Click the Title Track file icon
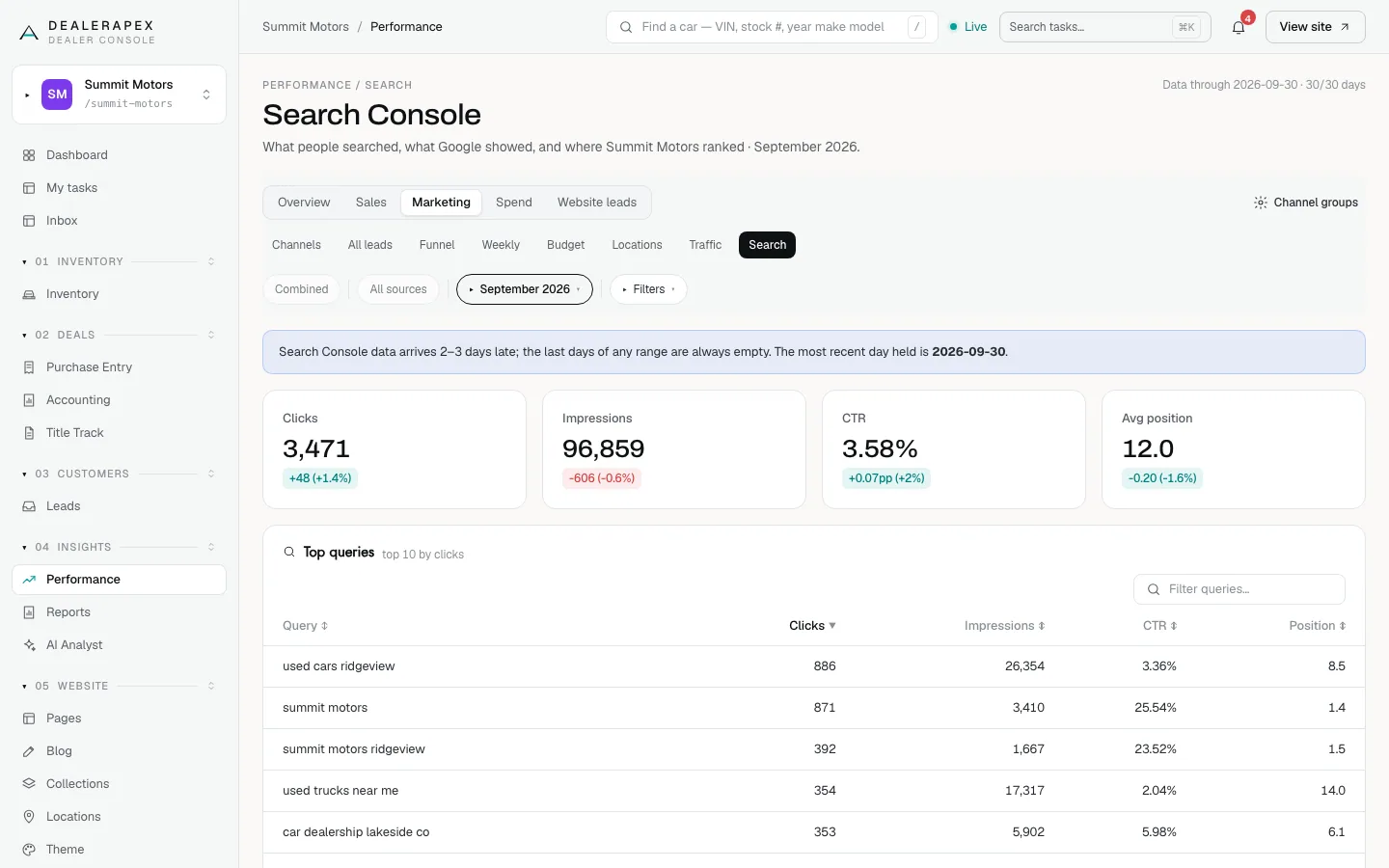This screenshot has height=868, width=1389. [x=29, y=433]
